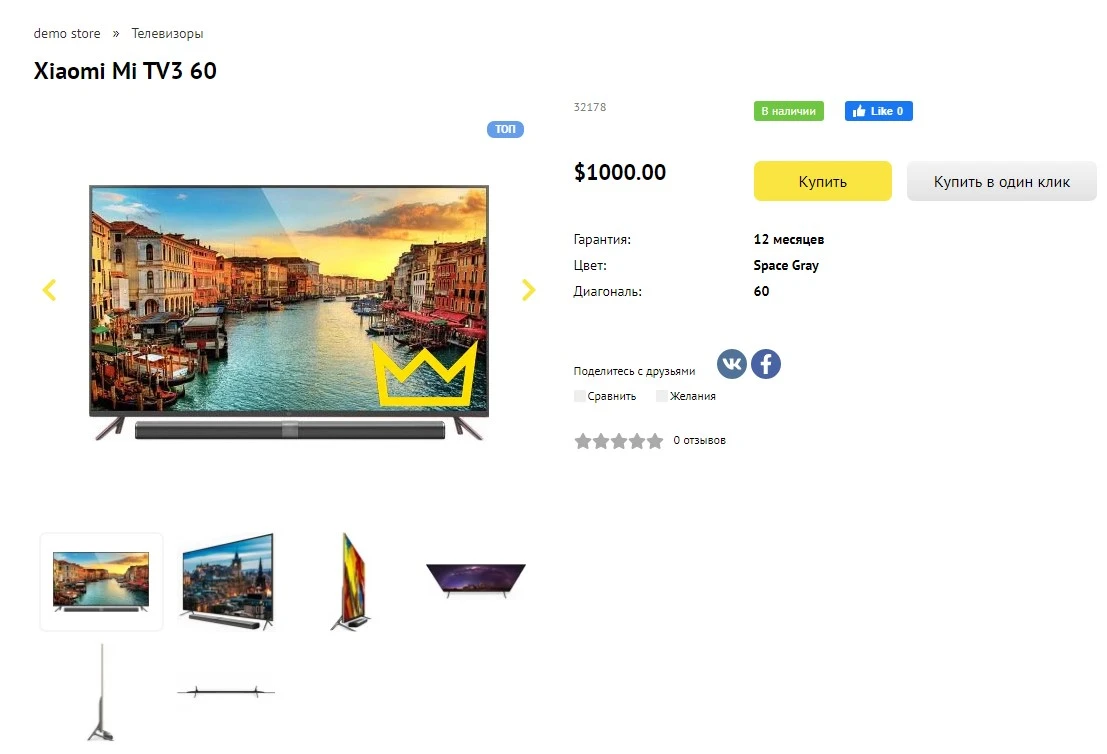The image size is (1107, 754).
Task: Click the yellow crown icon on TV image
Action: tap(425, 373)
